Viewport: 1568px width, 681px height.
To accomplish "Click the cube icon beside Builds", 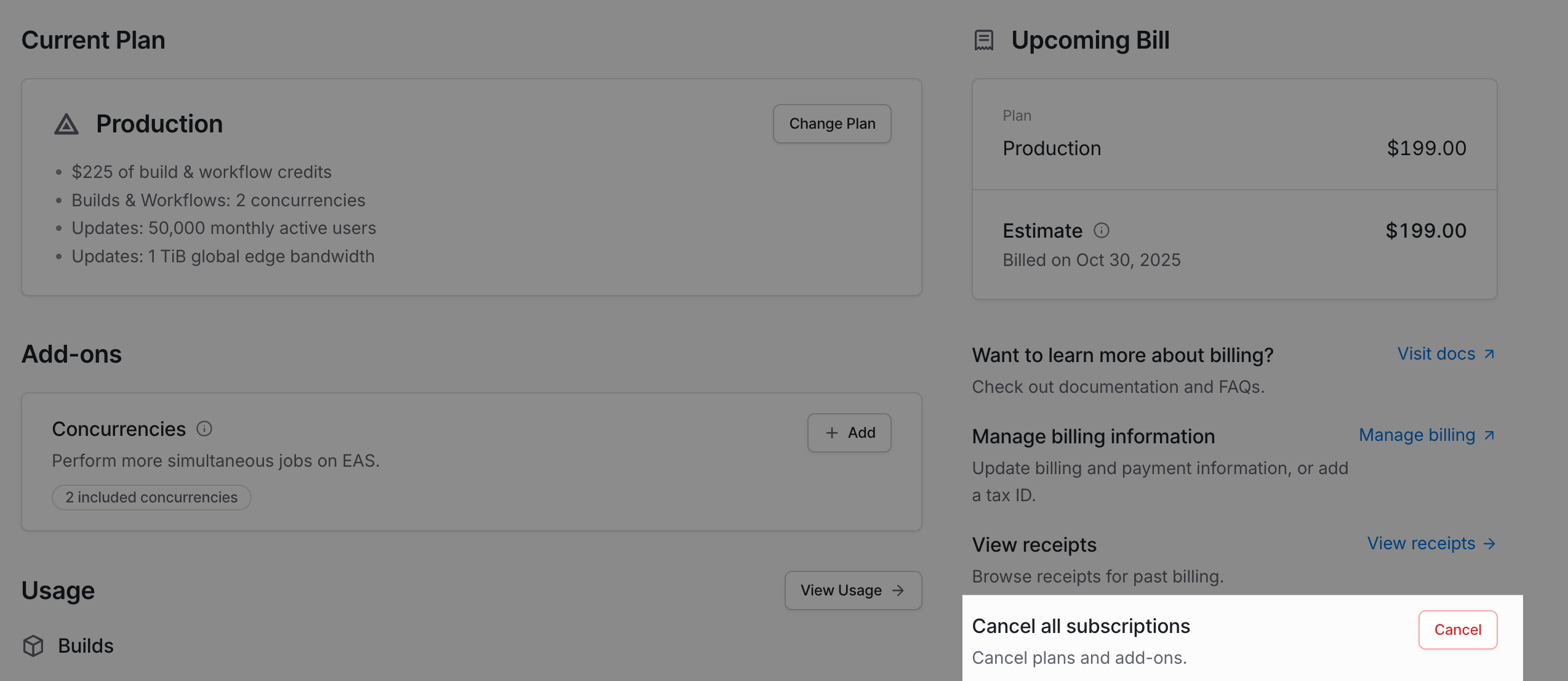I will (x=32, y=646).
